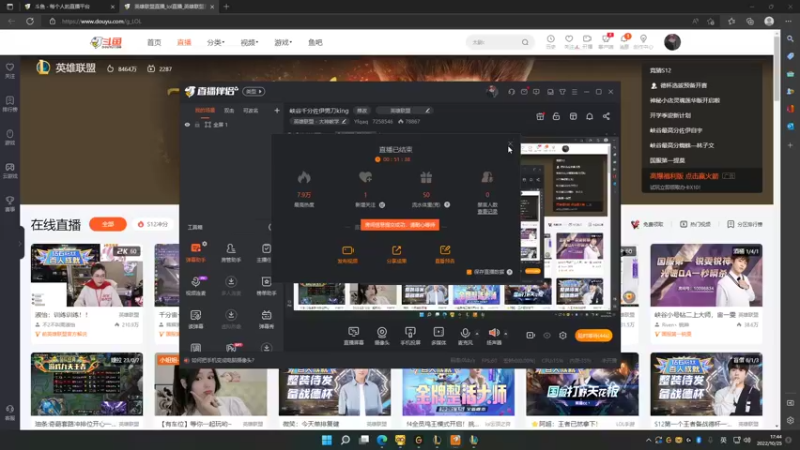Expand 游戏 dropdown in Douyu navigation
800x450 pixels.
coord(283,42)
